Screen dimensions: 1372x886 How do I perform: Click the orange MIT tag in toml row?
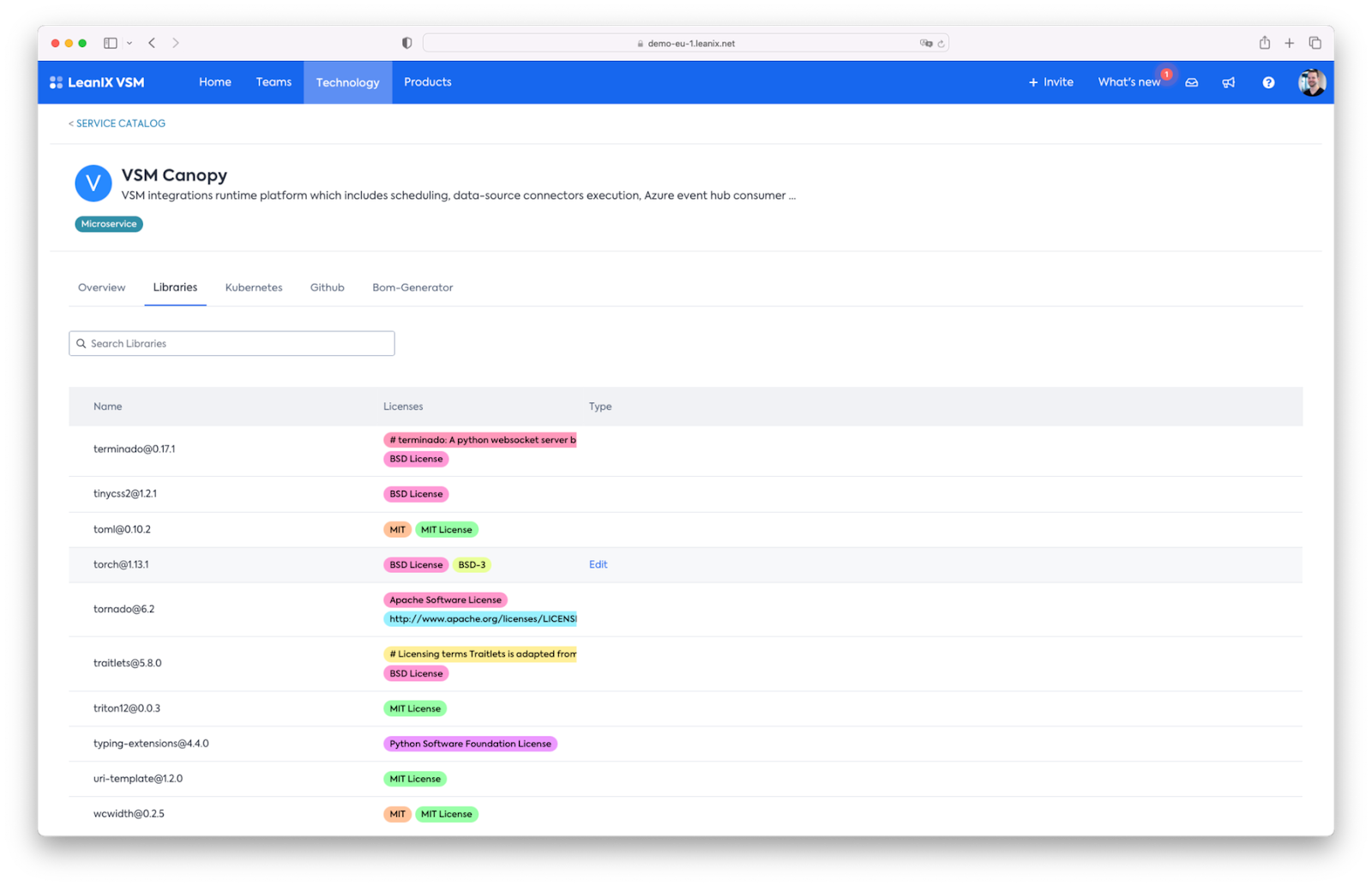coord(397,529)
